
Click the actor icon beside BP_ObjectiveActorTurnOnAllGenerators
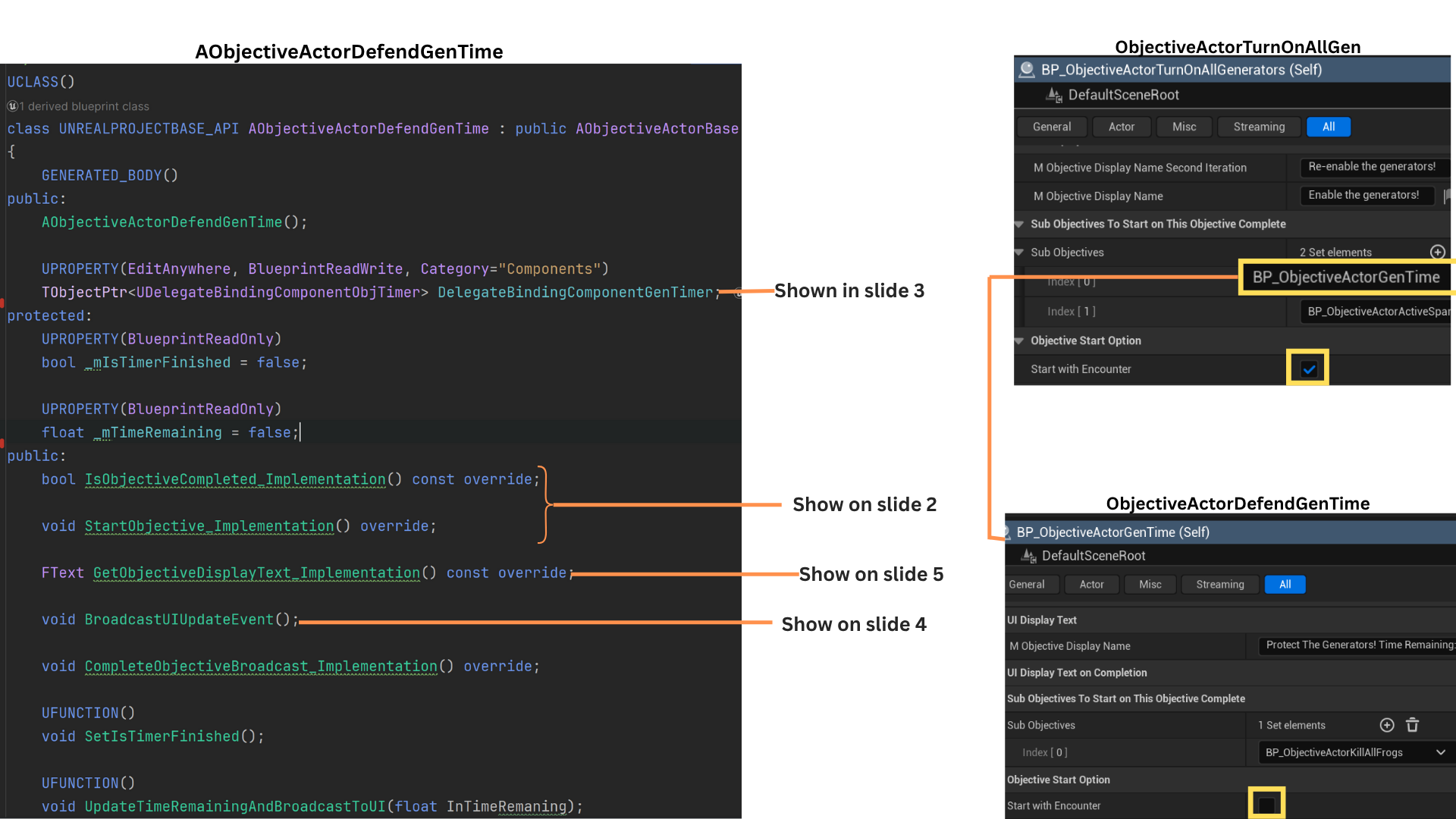click(1027, 70)
